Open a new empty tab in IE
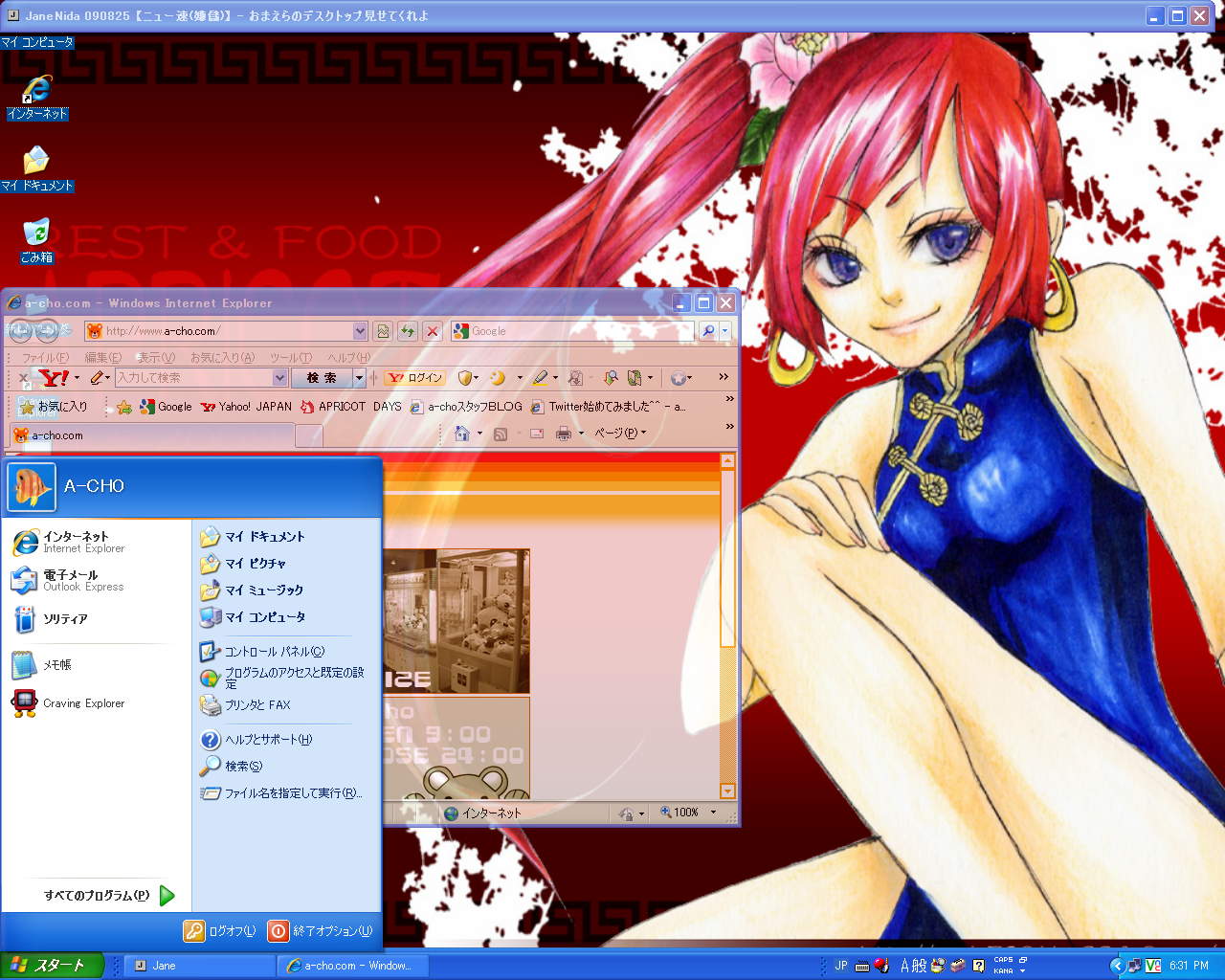The width and height of the screenshot is (1225, 980). pos(308,436)
